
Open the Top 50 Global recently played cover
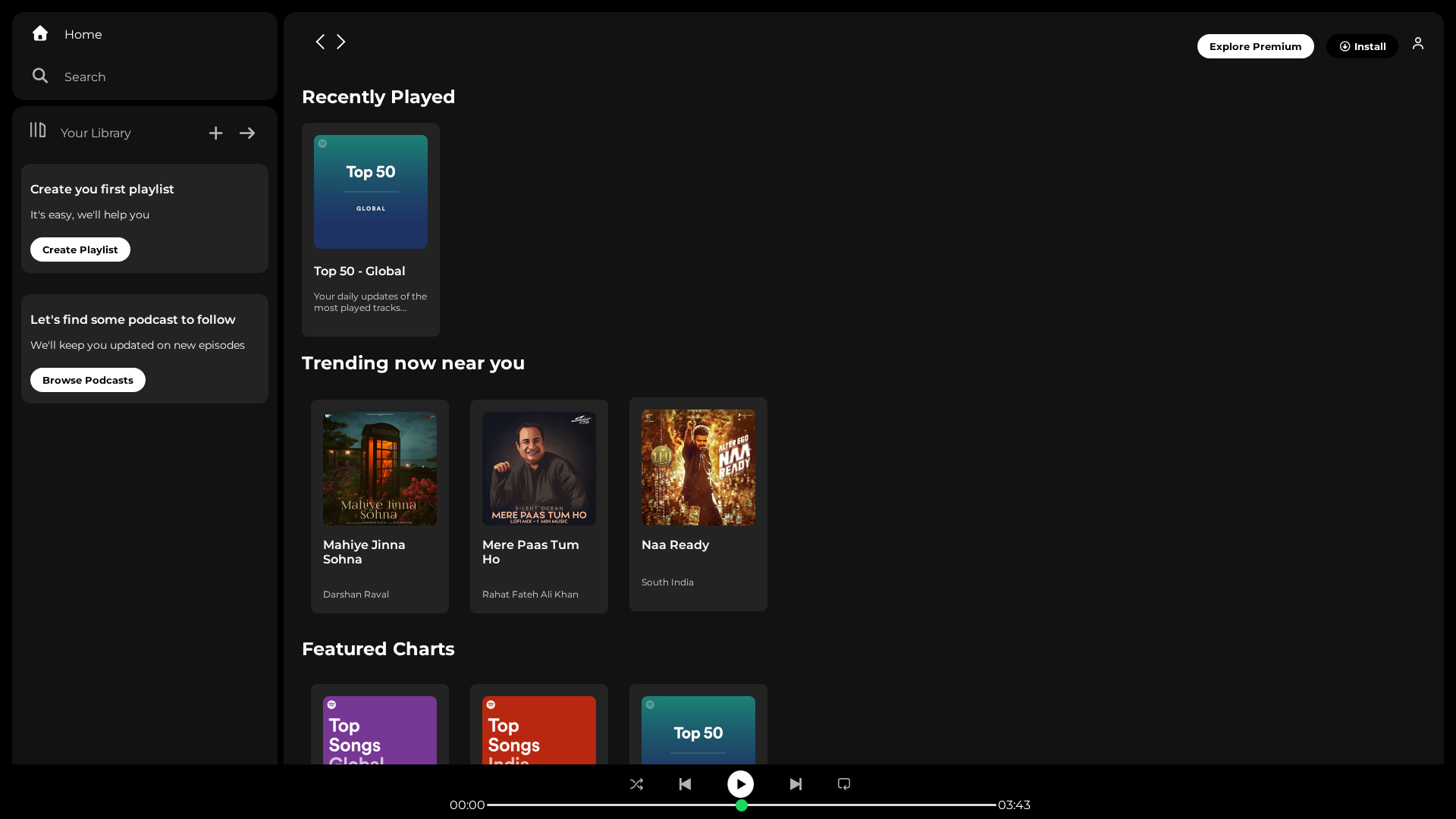coord(371,192)
